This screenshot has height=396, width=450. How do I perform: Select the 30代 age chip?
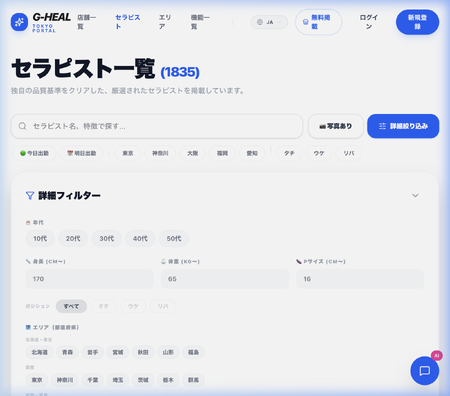[107, 239]
